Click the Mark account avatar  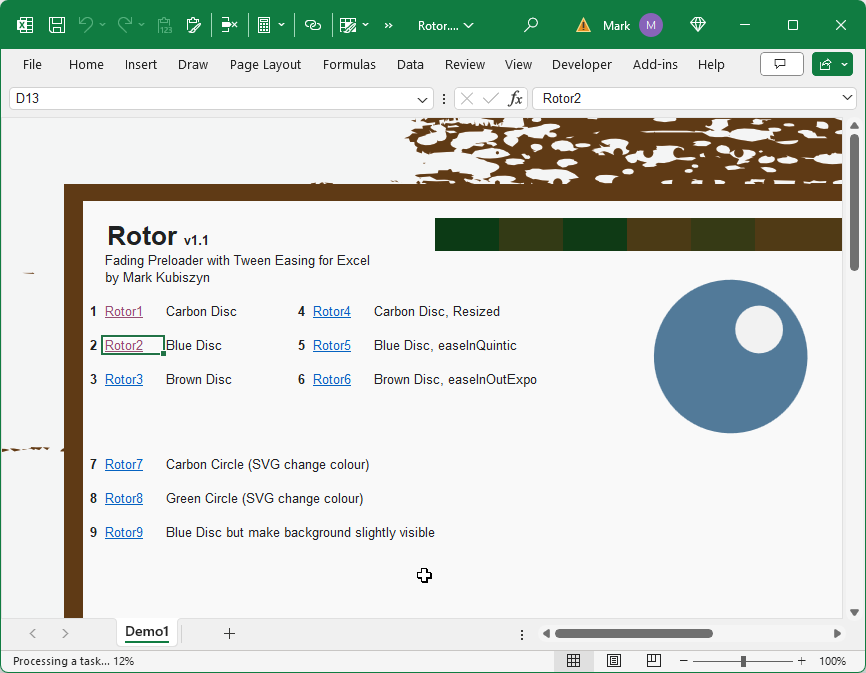click(x=651, y=25)
